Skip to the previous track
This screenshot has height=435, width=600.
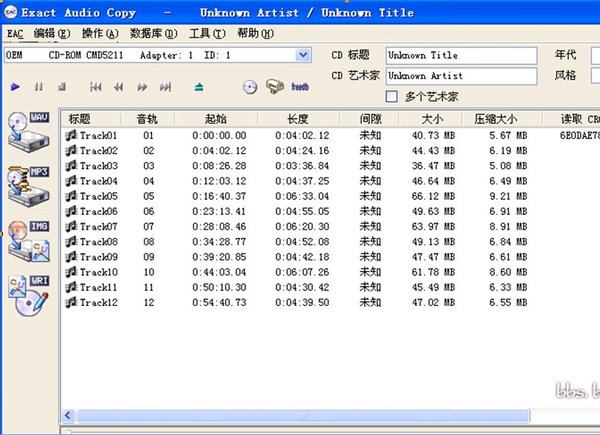(96, 87)
